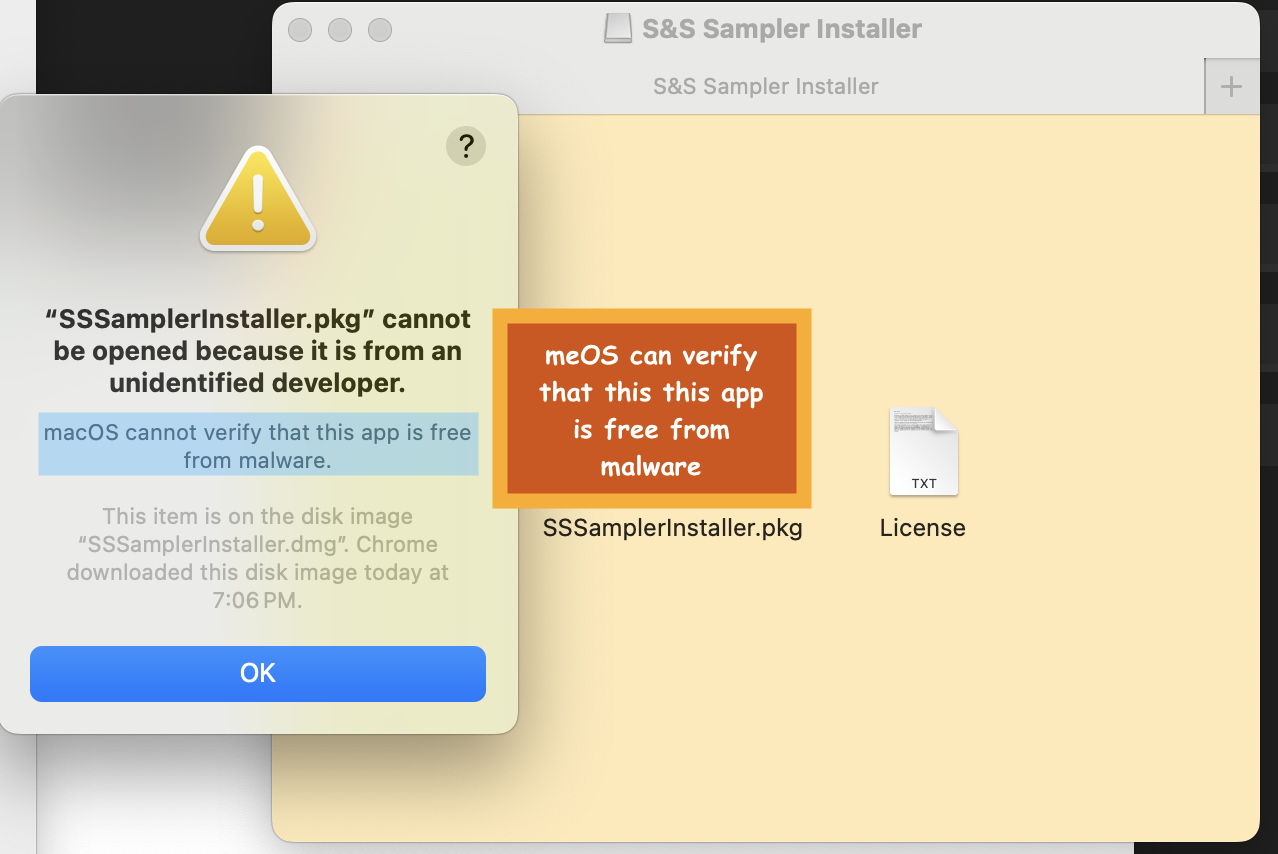Select the SSSamplerInstaller.pkg file name label
Screen dimensions: 1278x854
(x=672, y=528)
